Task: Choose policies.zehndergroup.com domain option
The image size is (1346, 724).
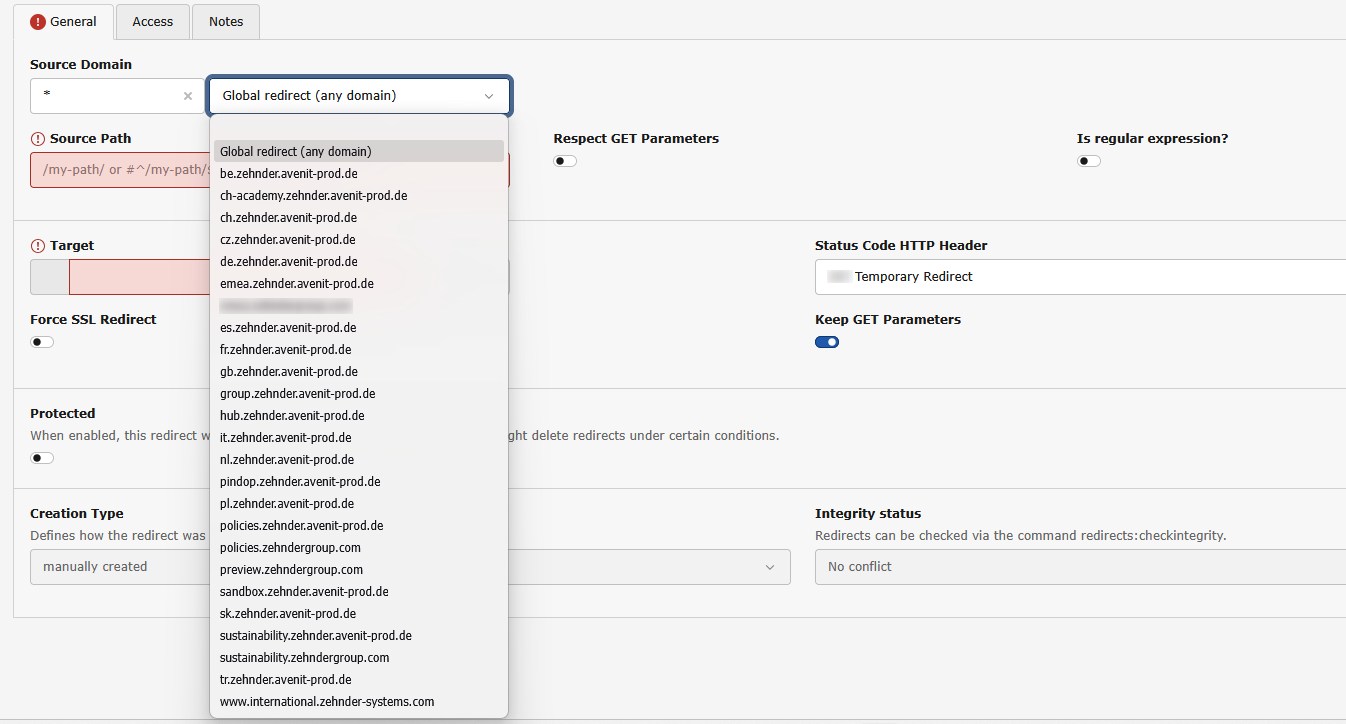Action: 290,547
